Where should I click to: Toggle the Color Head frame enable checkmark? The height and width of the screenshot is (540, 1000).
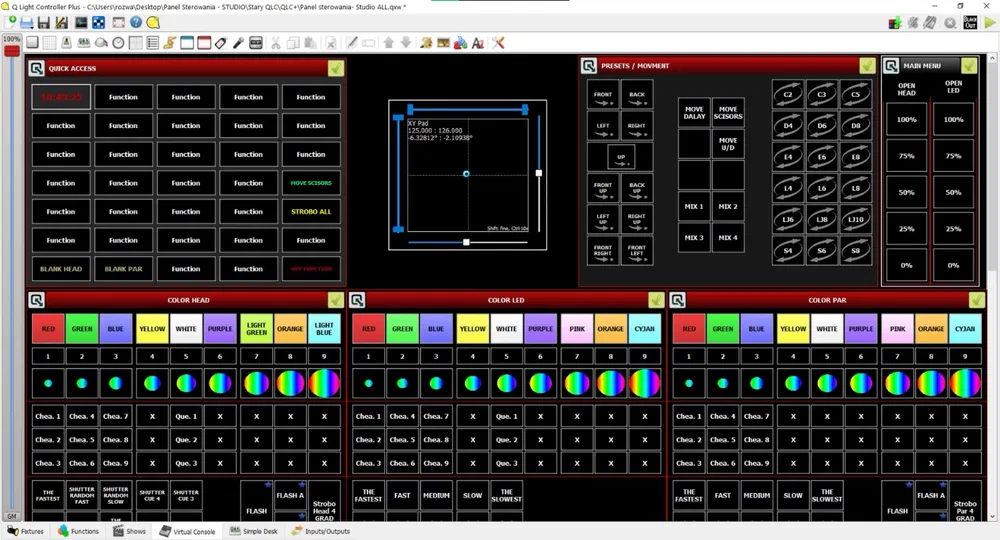(x=335, y=300)
